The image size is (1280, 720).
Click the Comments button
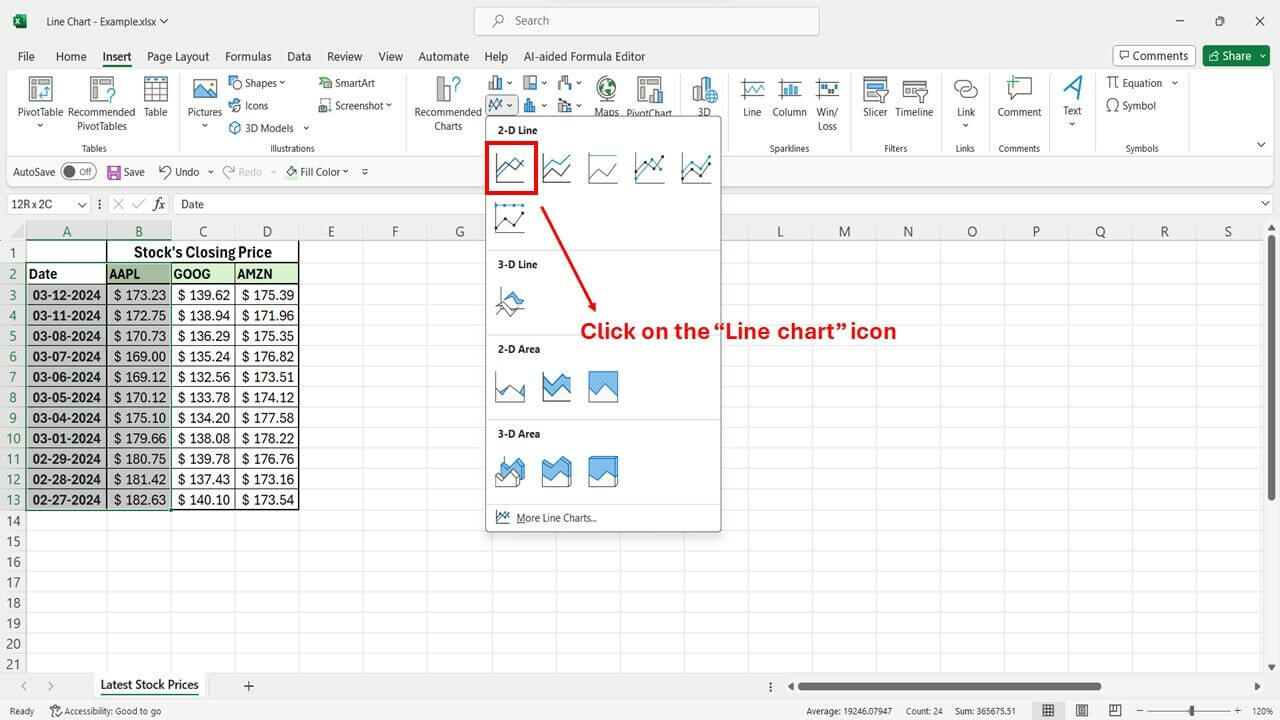[x=1154, y=56]
